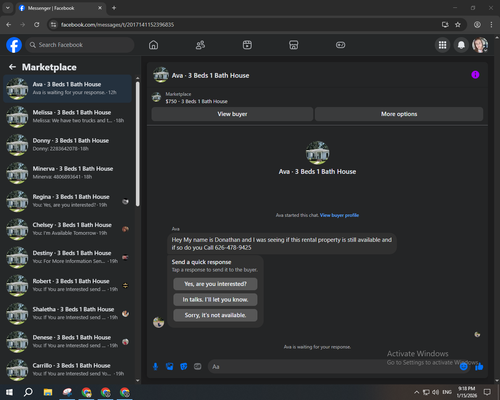Open the tab search dropdown arrow

tap(8, 8)
